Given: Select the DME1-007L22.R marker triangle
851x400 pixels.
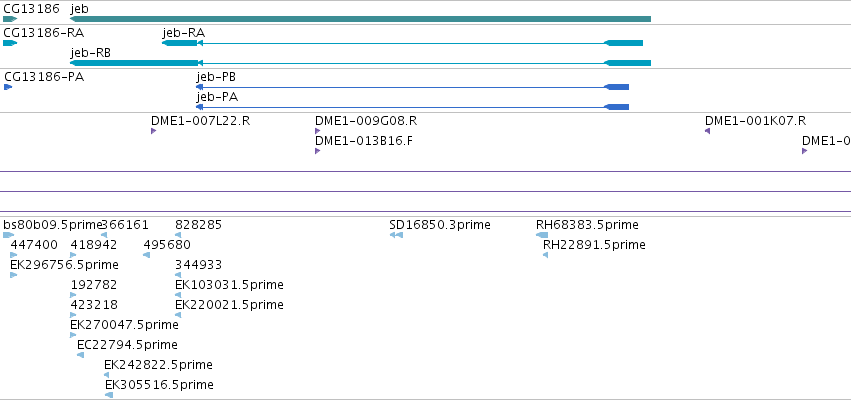Looking at the screenshot, I should click(x=154, y=131).
